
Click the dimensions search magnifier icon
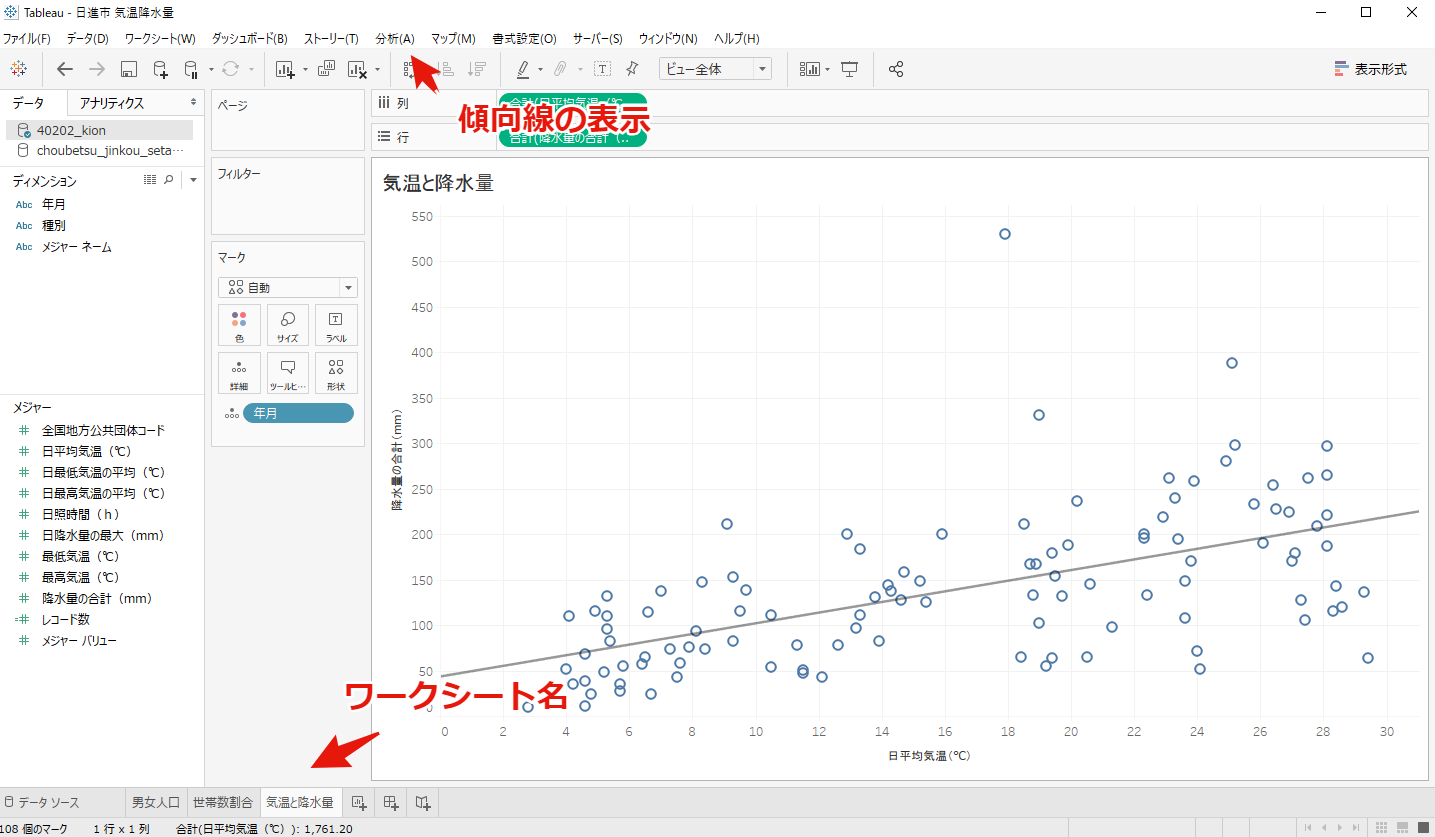point(168,179)
